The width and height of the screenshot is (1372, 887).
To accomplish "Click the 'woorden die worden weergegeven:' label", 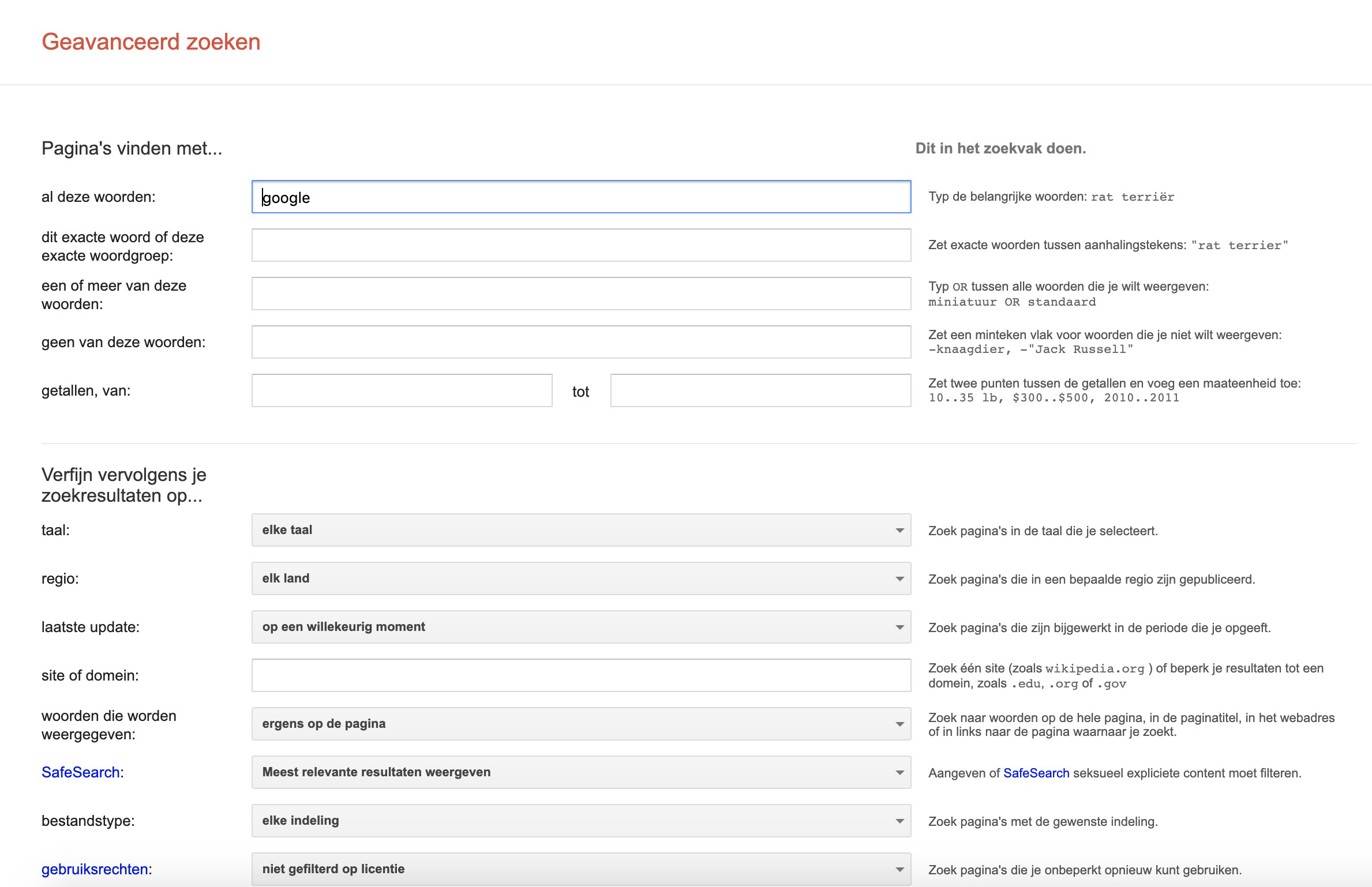I will pyautogui.click(x=109, y=725).
